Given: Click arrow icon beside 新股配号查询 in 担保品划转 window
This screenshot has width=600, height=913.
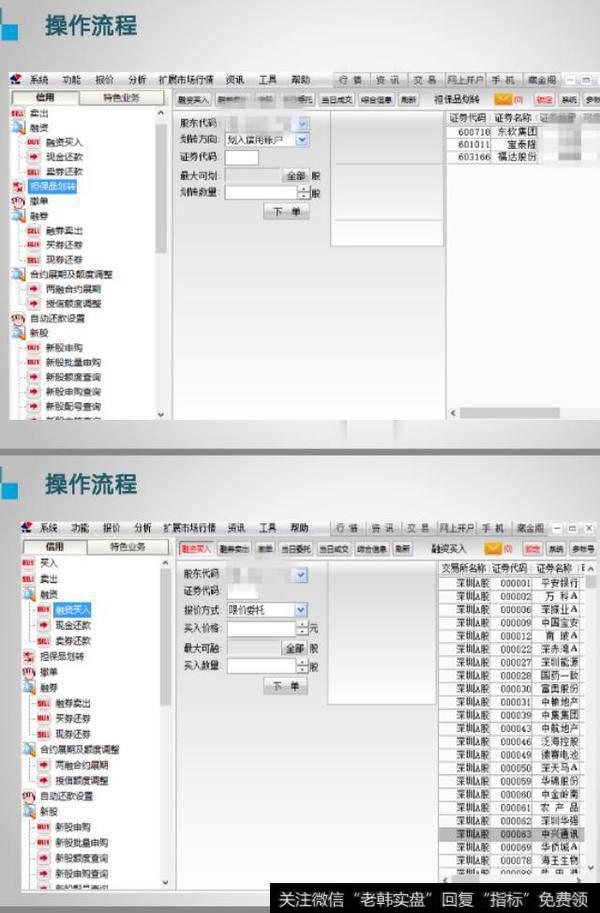Looking at the screenshot, I should point(33,406).
